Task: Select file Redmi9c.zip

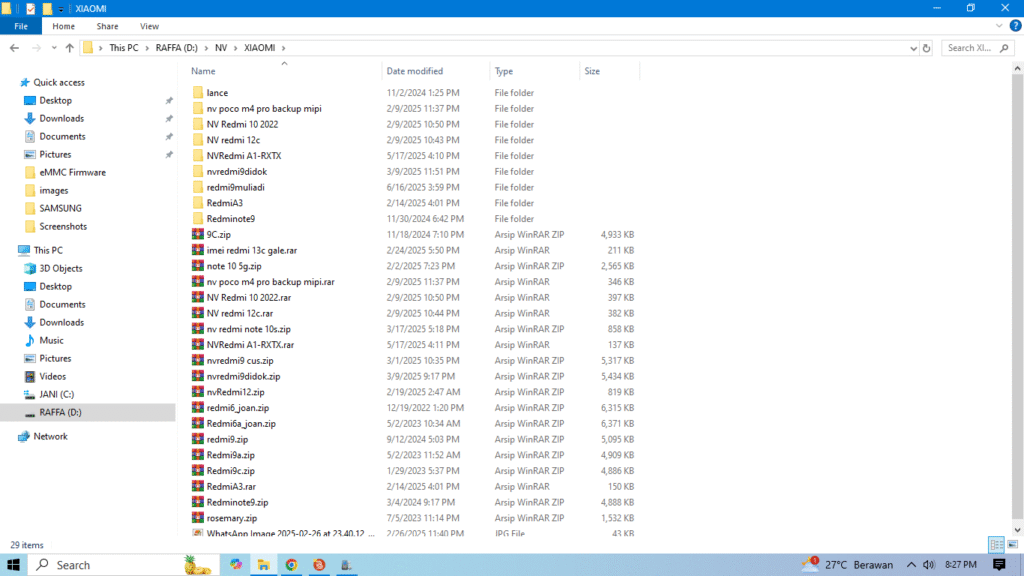Action: (x=231, y=471)
